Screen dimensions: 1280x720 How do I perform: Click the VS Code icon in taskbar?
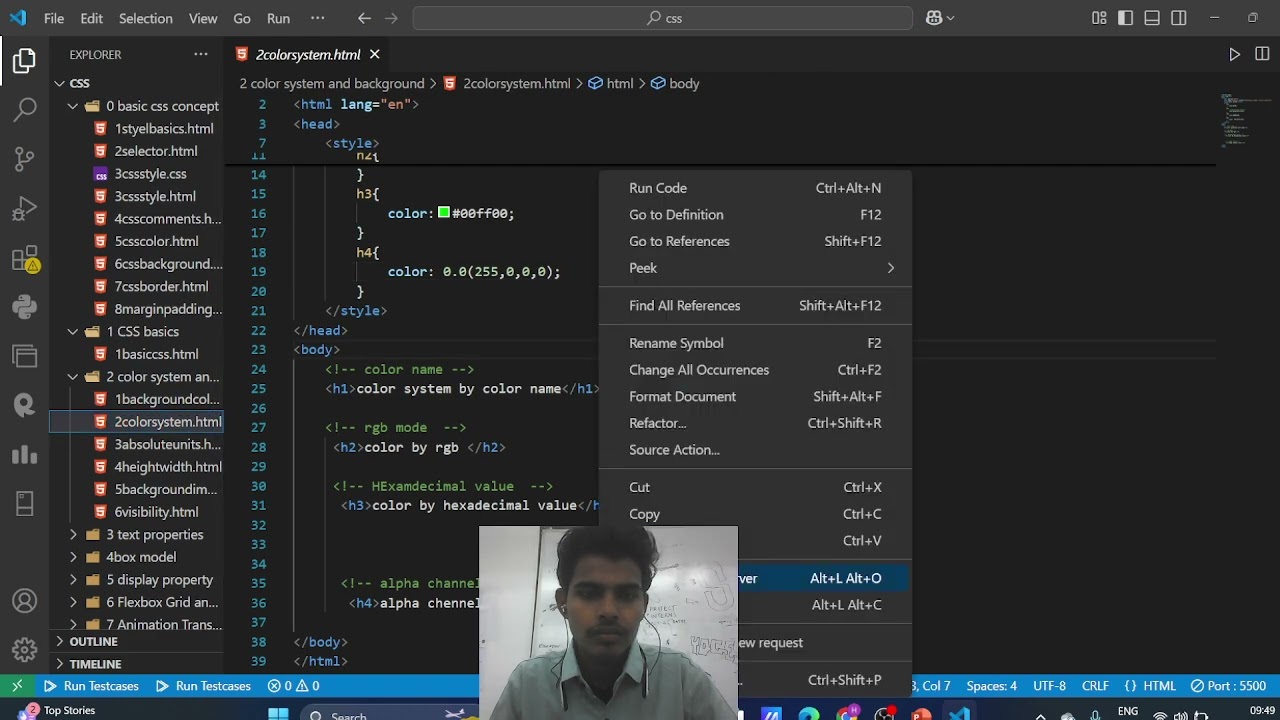[x=960, y=714]
